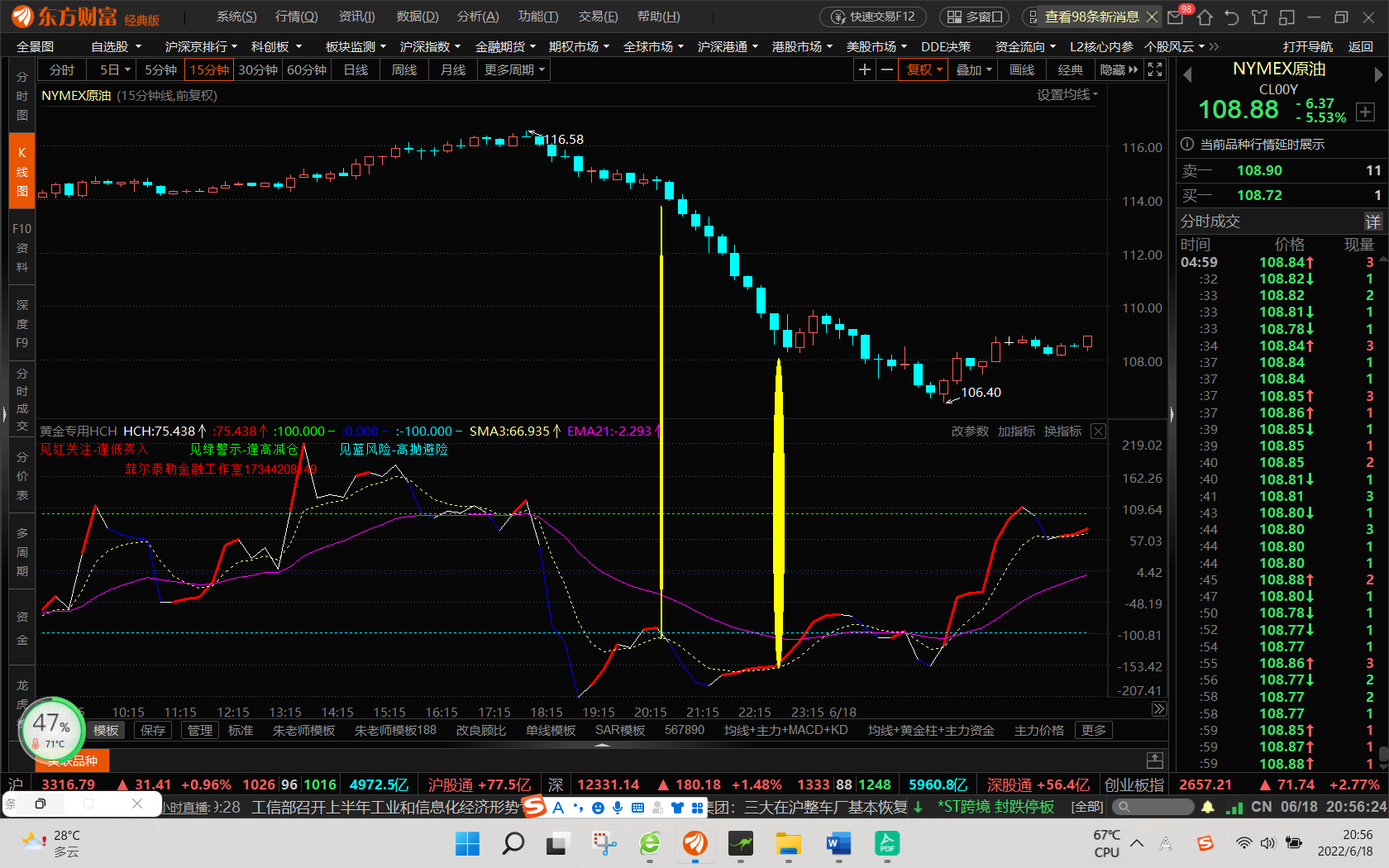The image size is (1389, 868).
Task: Click 更多 templates button
Action: click(1093, 730)
